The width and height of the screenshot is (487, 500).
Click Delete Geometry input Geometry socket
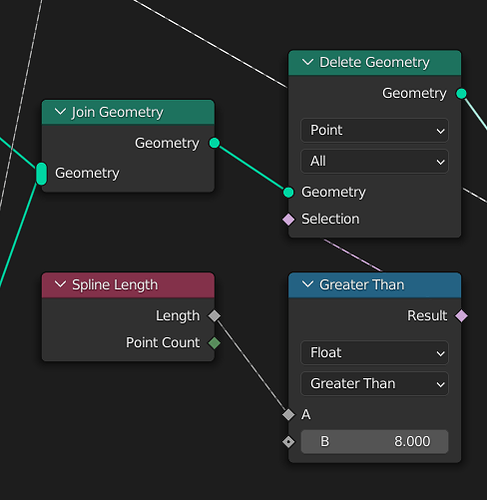pos(288,192)
